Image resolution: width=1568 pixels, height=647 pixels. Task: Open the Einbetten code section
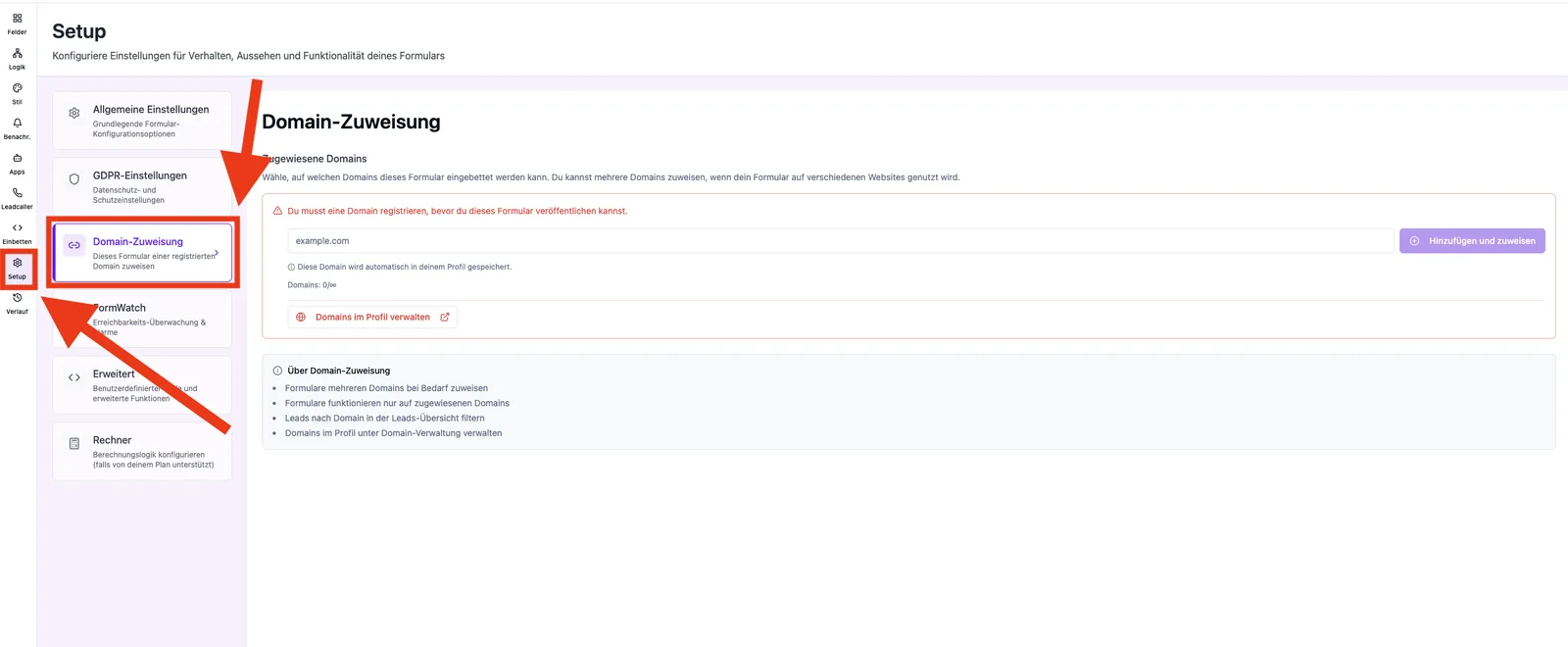(x=17, y=233)
